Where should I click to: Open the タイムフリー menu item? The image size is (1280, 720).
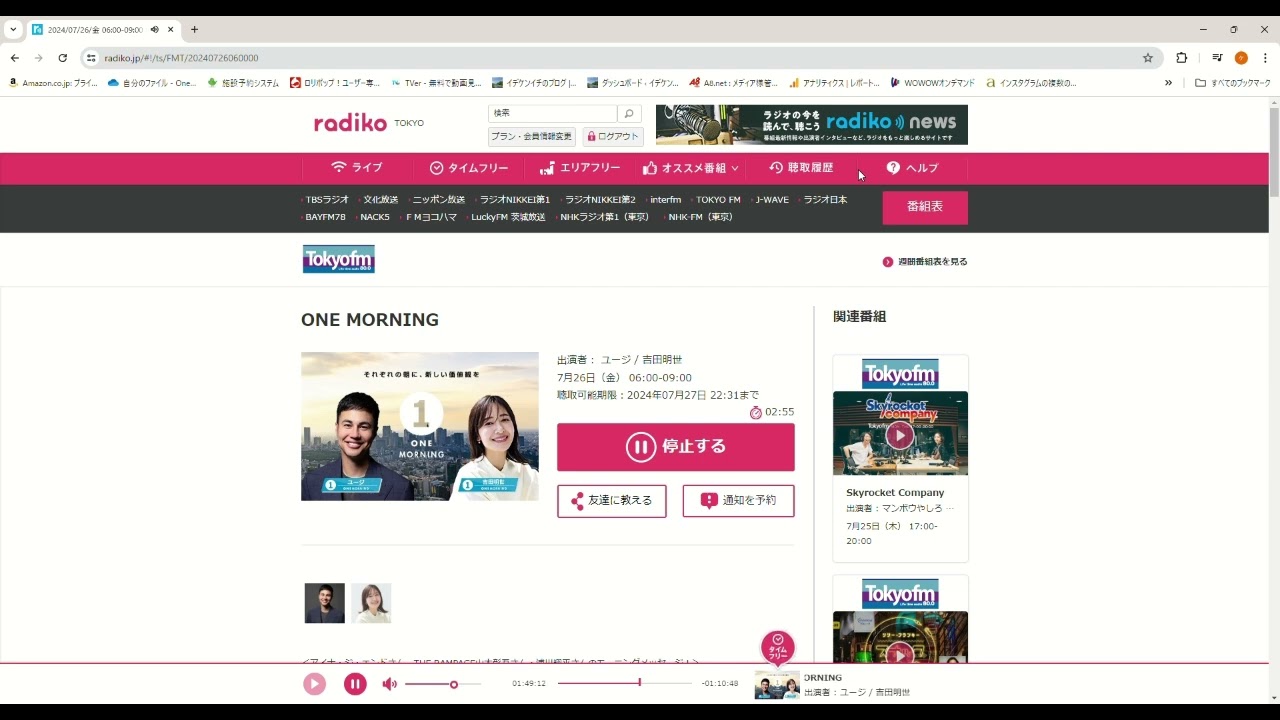469,168
